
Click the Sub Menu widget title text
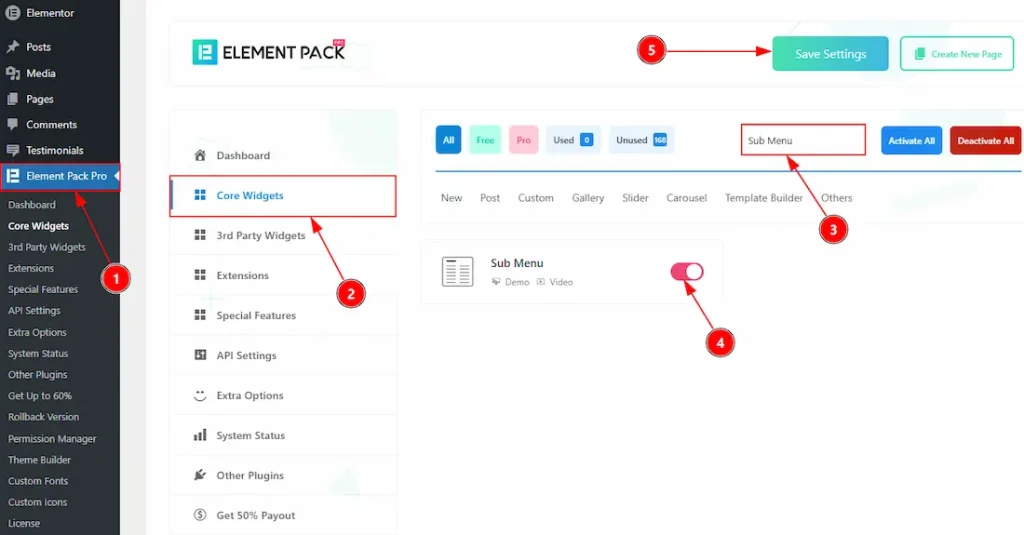tap(517, 263)
